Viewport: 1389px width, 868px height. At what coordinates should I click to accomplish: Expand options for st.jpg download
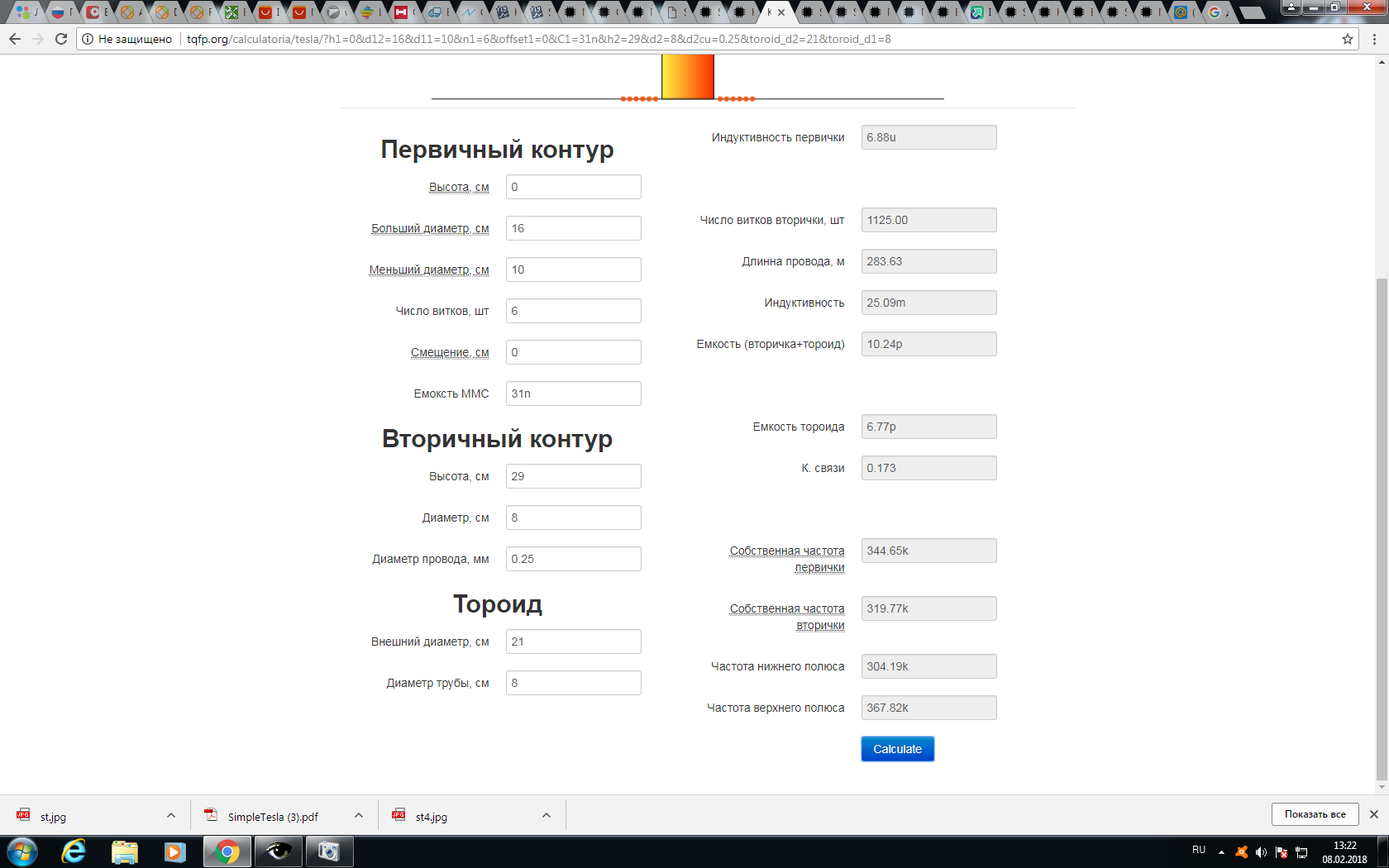point(171,816)
